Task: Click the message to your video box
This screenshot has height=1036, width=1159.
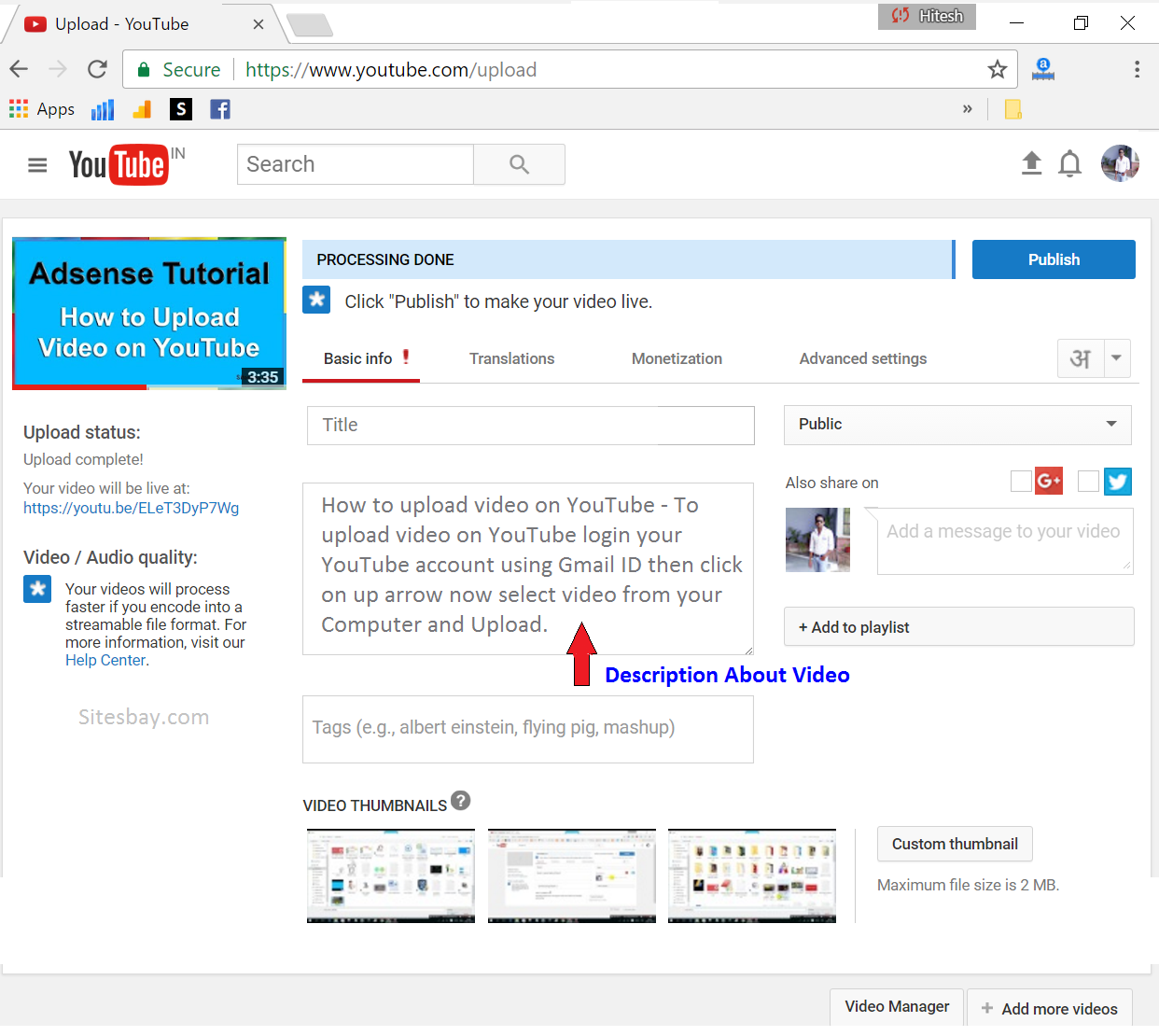Action: click(1005, 541)
